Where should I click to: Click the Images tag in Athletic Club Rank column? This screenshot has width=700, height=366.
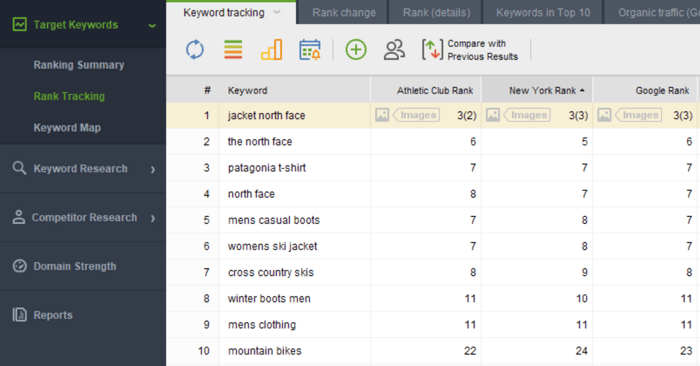(416, 115)
